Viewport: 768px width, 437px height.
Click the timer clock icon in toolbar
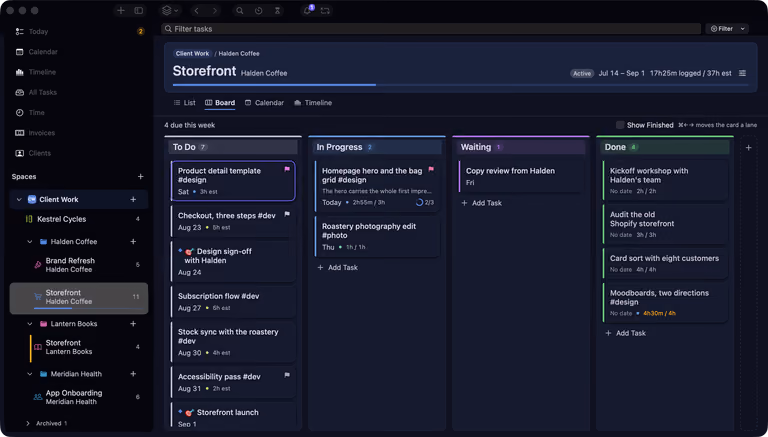[258, 11]
